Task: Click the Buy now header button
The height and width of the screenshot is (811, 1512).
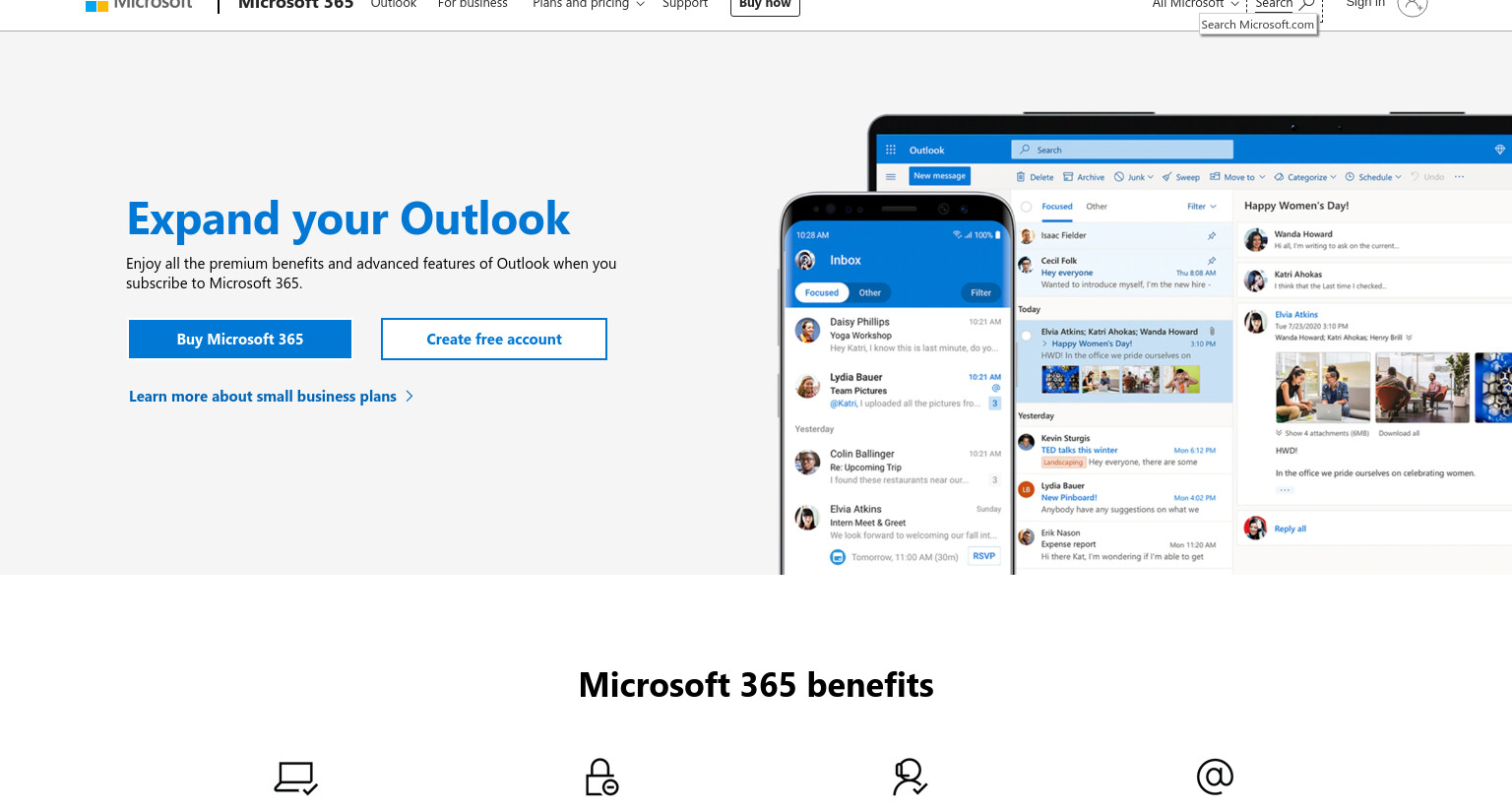Action: (765, 6)
